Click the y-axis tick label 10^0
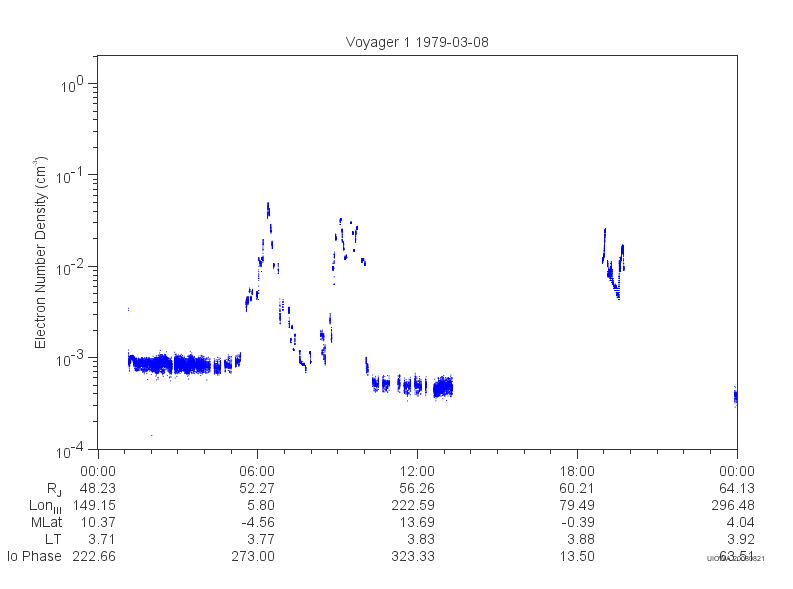The width and height of the screenshot is (793, 589). tap(72, 85)
